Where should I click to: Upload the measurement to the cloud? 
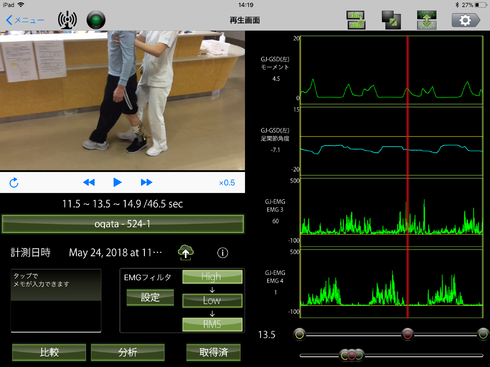coord(186,252)
